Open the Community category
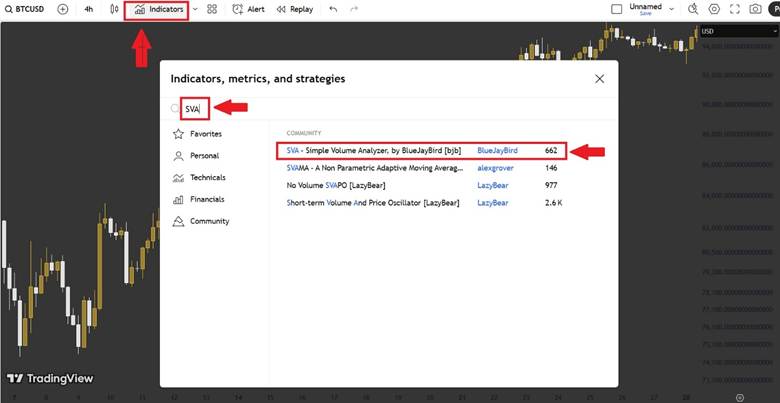 (200, 221)
